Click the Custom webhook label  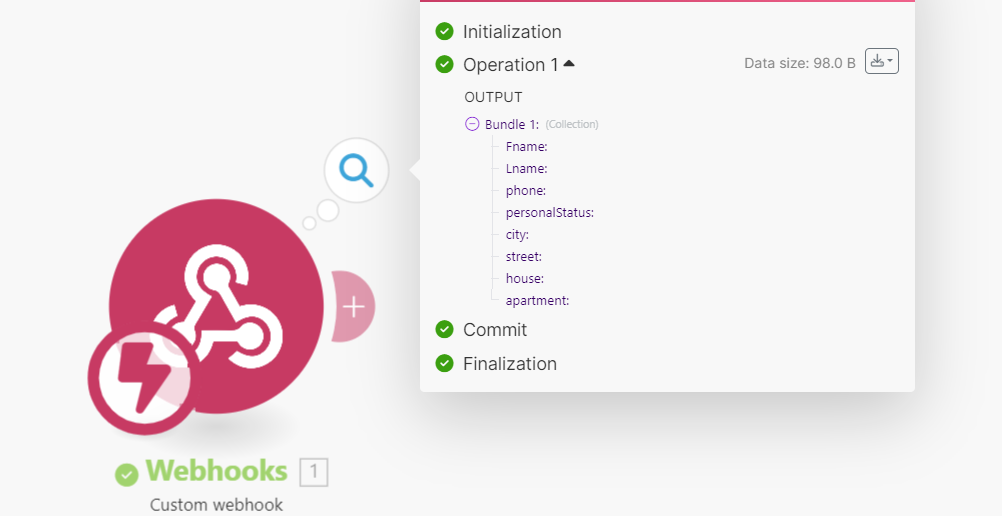pyautogui.click(x=216, y=504)
